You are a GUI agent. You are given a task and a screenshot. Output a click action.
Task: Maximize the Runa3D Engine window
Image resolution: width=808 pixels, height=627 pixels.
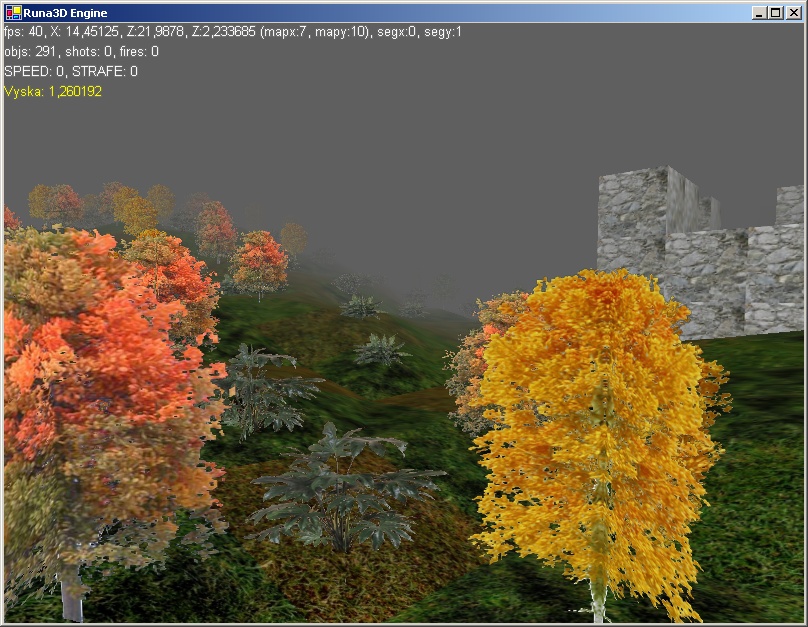(776, 13)
